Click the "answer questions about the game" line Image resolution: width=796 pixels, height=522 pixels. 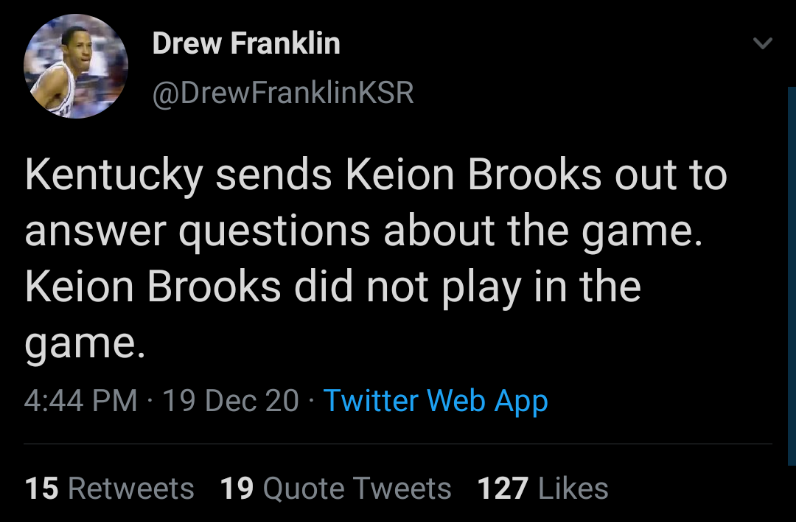[x=358, y=232]
